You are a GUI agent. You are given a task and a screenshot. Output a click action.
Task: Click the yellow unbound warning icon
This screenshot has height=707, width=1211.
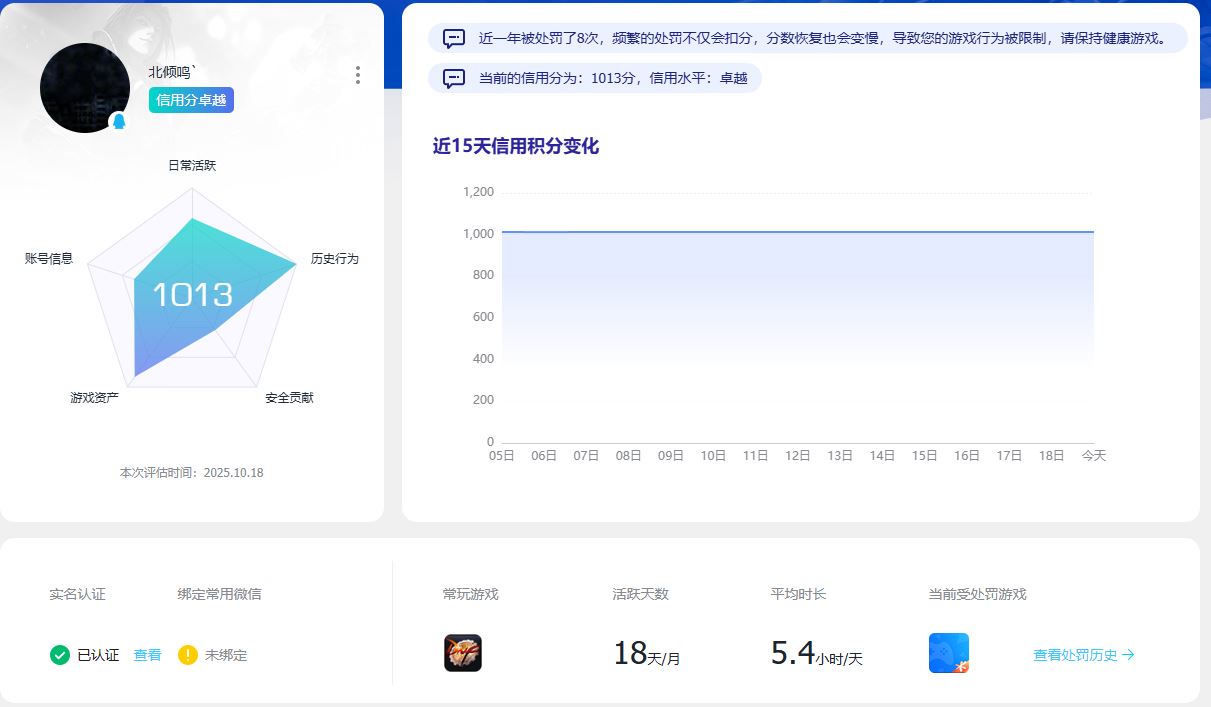(188, 655)
